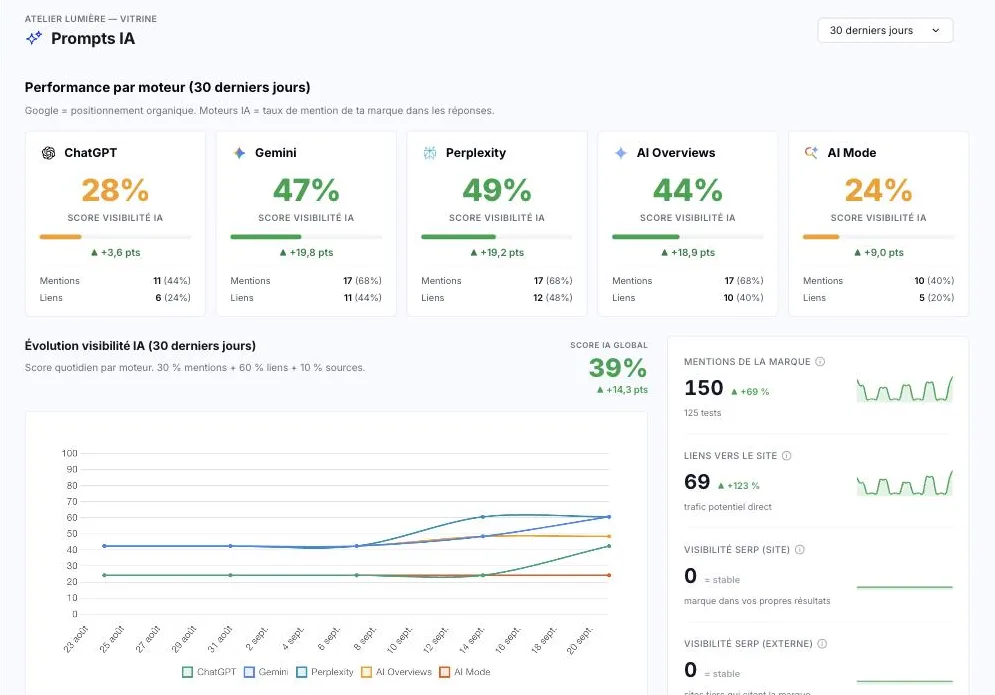Viewport: 995px width, 695px height.
Task: Click the 14 sept. data point on the Perplexity line
Action: point(483,517)
